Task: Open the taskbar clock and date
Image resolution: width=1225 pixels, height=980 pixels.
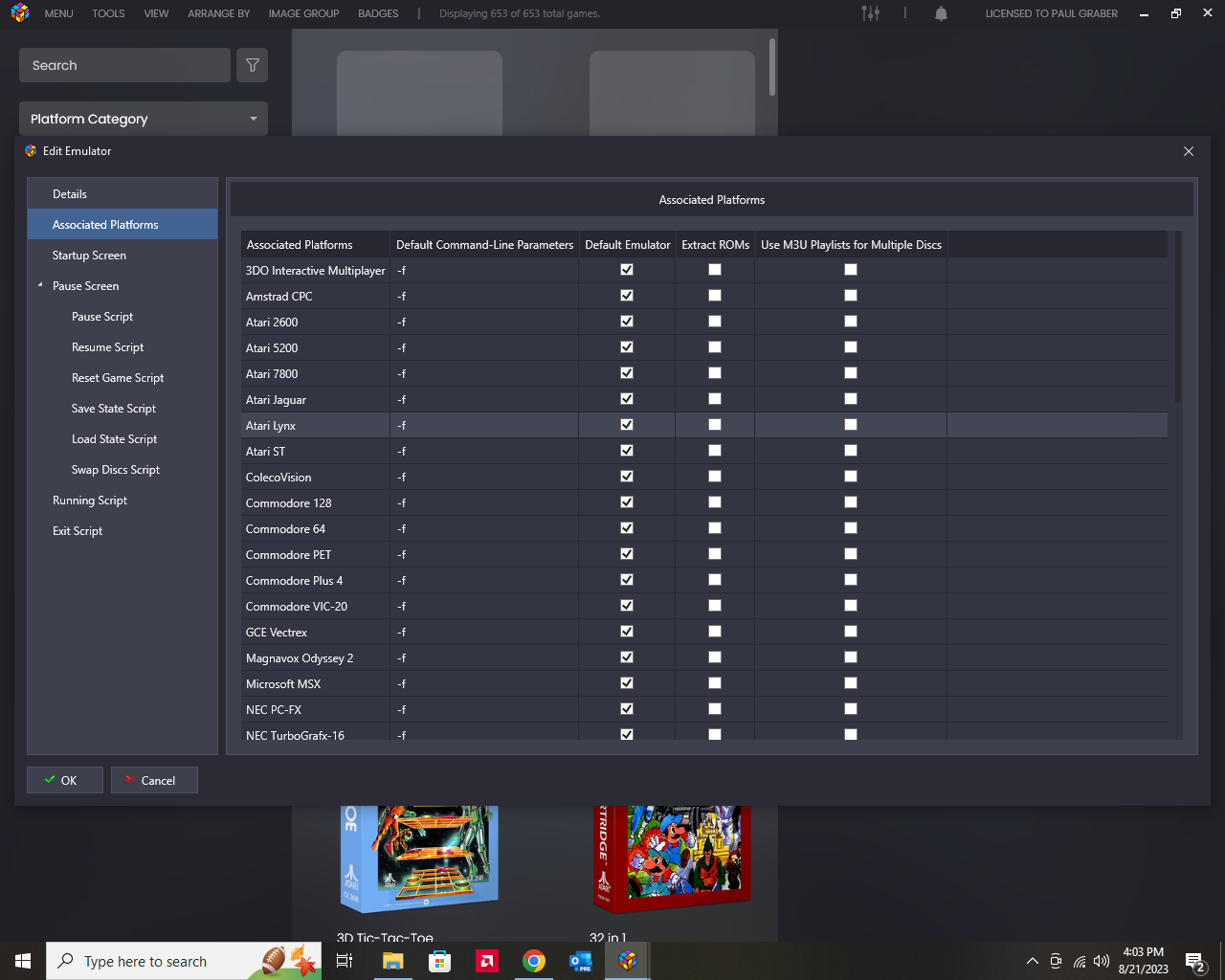Action: [x=1143, y=961]
